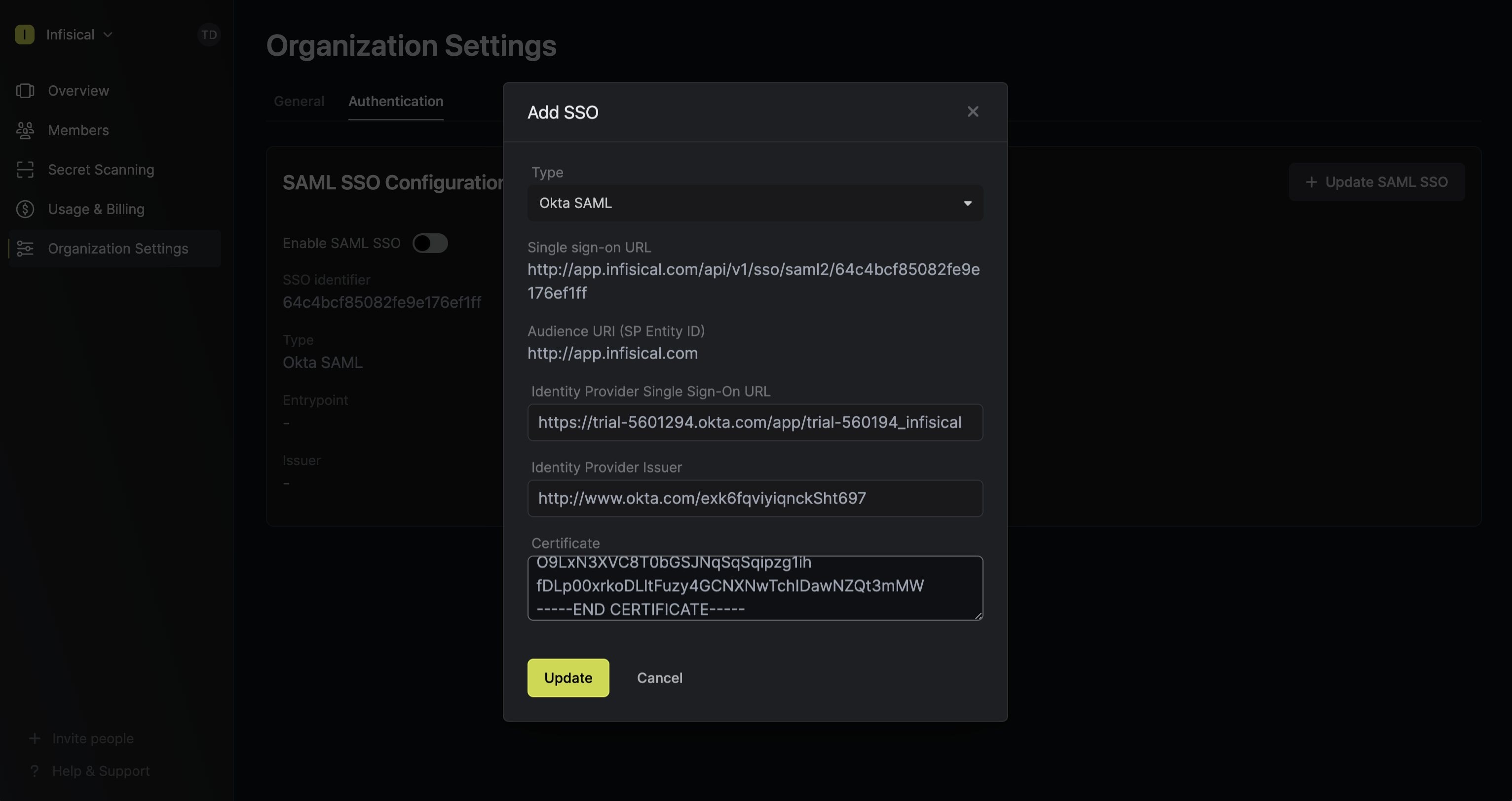Click the END CERTIFICATE line

pyautogui.click(x=641, y=609)
